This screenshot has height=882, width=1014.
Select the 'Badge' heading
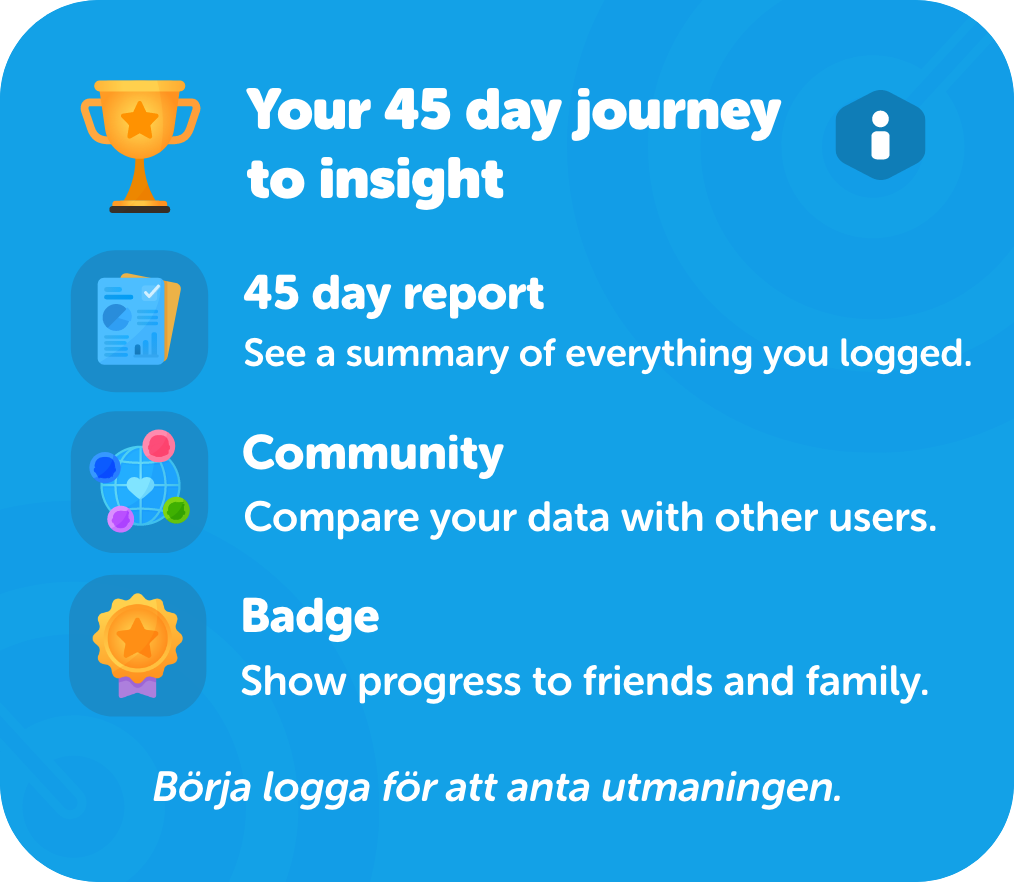[x=310, y=616]
